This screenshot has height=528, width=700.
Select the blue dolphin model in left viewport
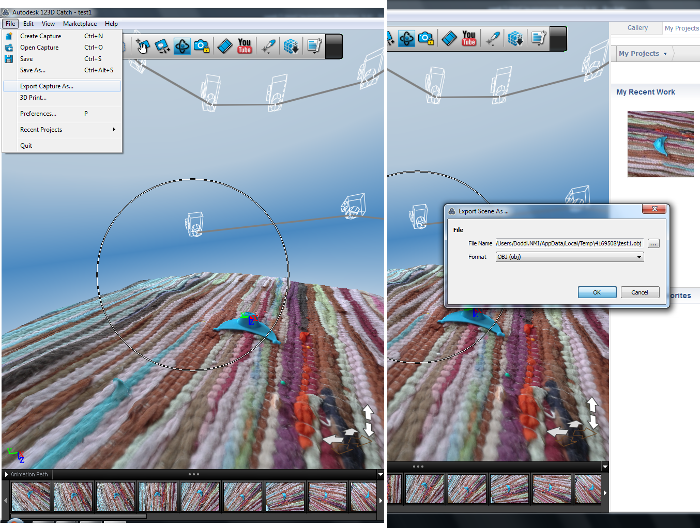click(246, 329)
